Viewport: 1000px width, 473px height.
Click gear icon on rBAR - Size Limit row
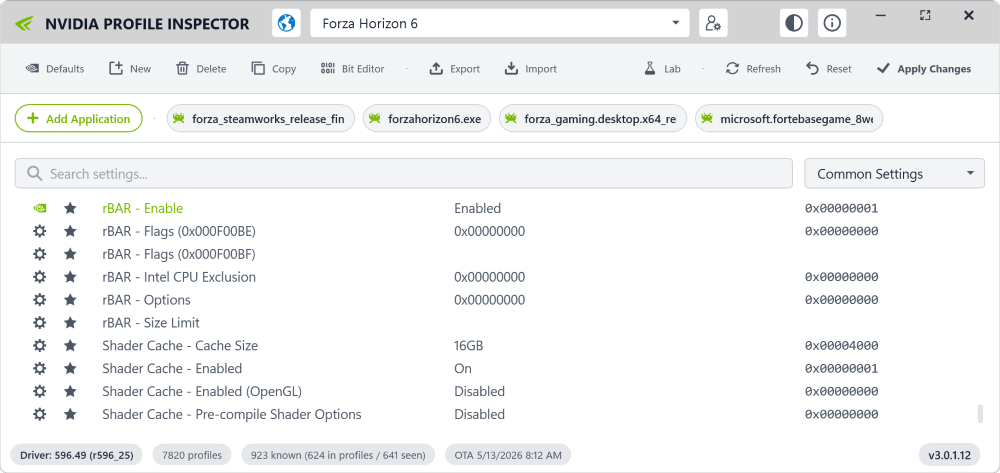click(40, 323)
